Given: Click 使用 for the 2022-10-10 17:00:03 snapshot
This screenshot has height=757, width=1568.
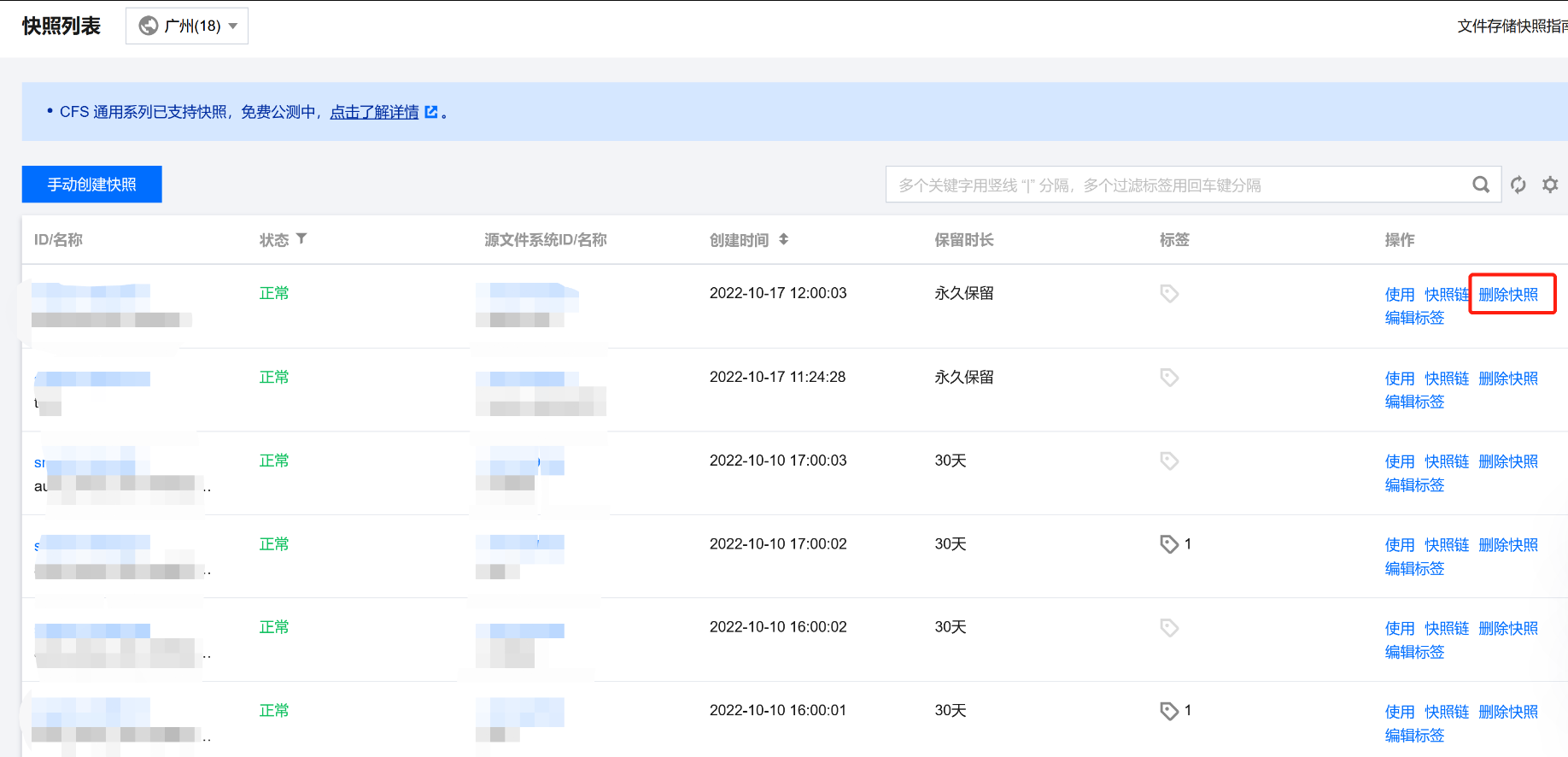Looking at the screenshot, I should 1400,461.
